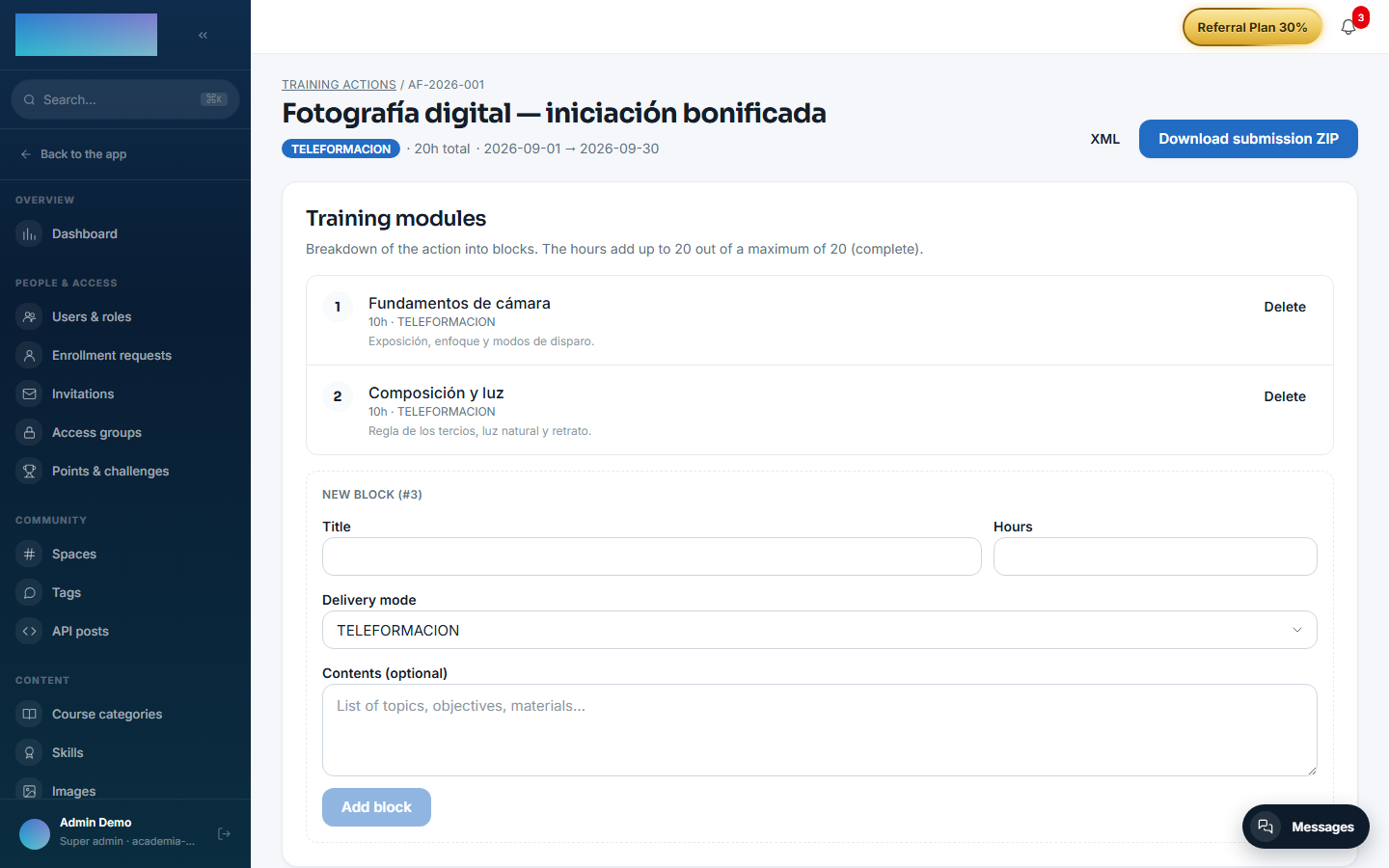1389x868 pixels.
Task: Open the Messages chat bubble
Action: tap(1306, 827)
